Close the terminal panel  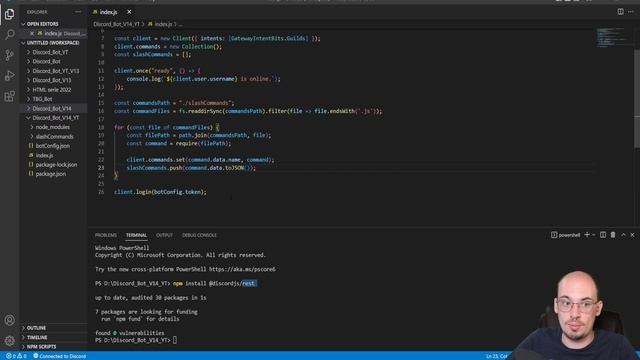coord(632,235)
